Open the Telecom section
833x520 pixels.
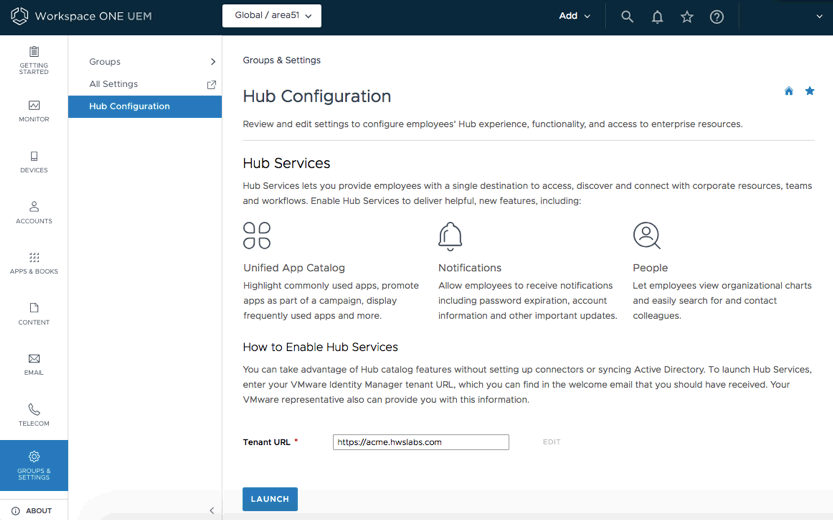point(34,415)
